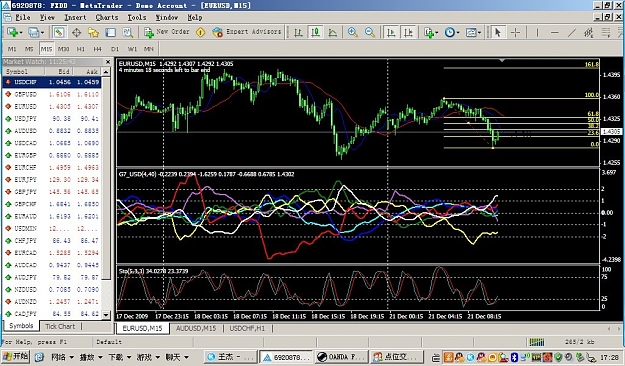Click Market Watch scrollbar down arrow
The image size is (625, 366).
[106, 315]
